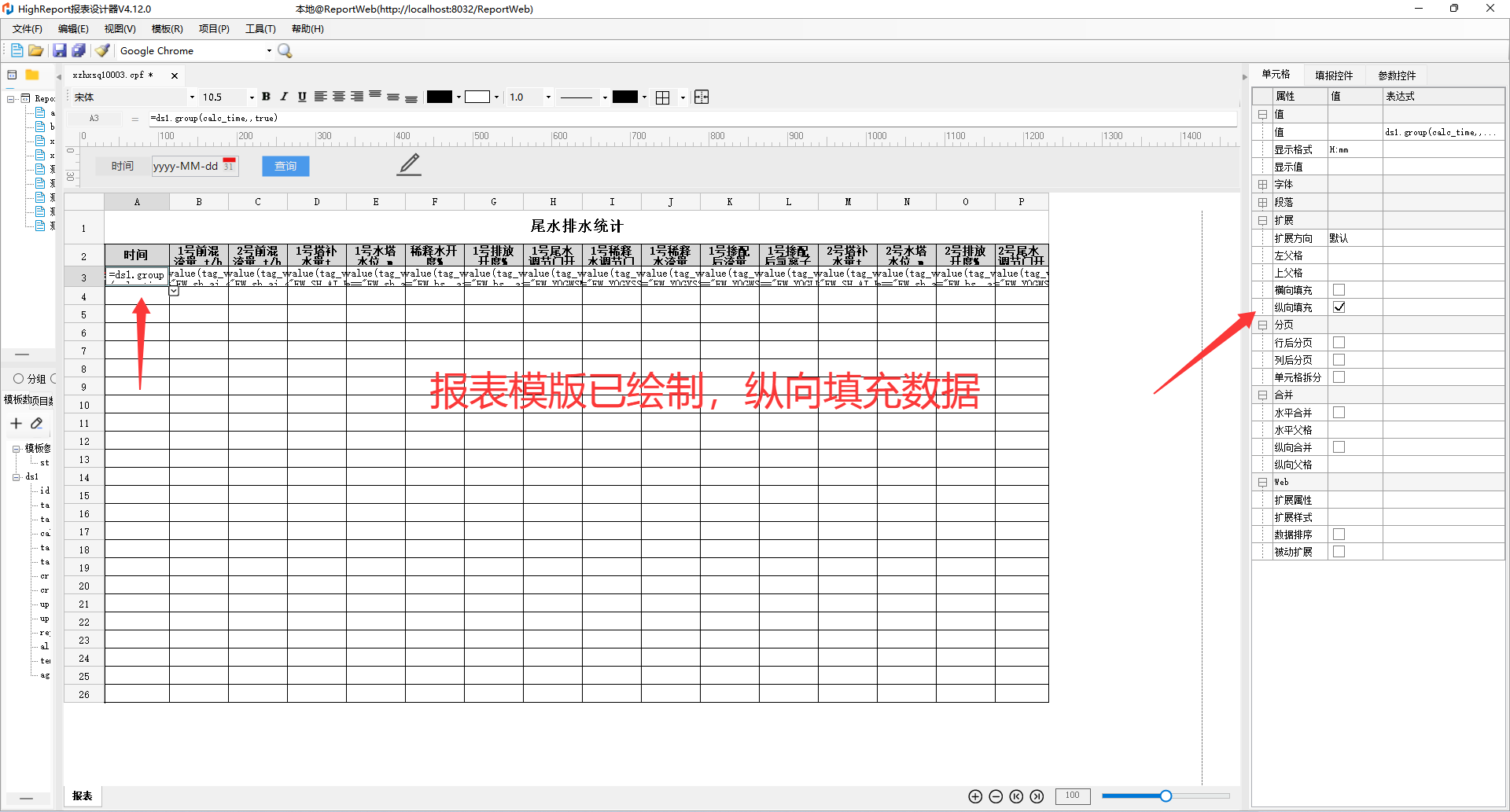Click the zoom out minus icon
Image resolution: width=1510 pixels, height=812 pixels.
(x=996, y=796)
